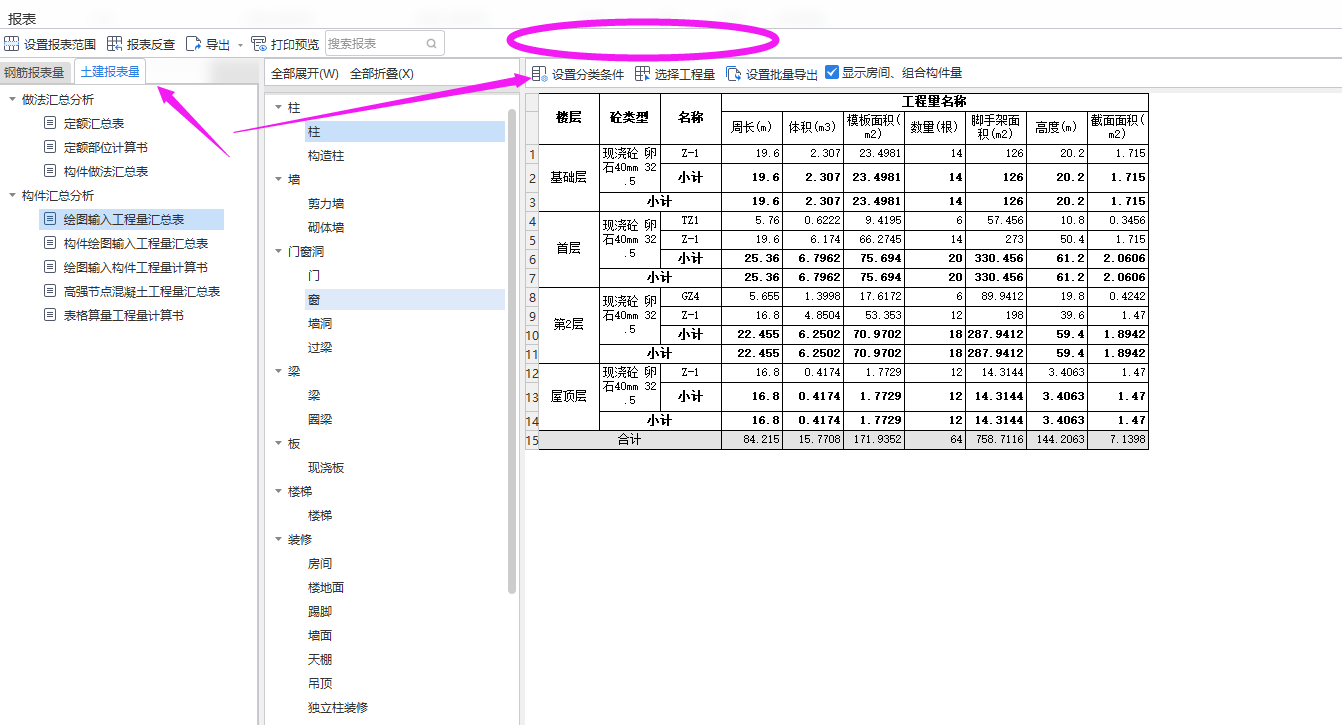The height and width of the screenshot is (725, 1342).
Task: Click document icon beside 高强节点混凝土工程量汇总表
Action: [50, 291]
